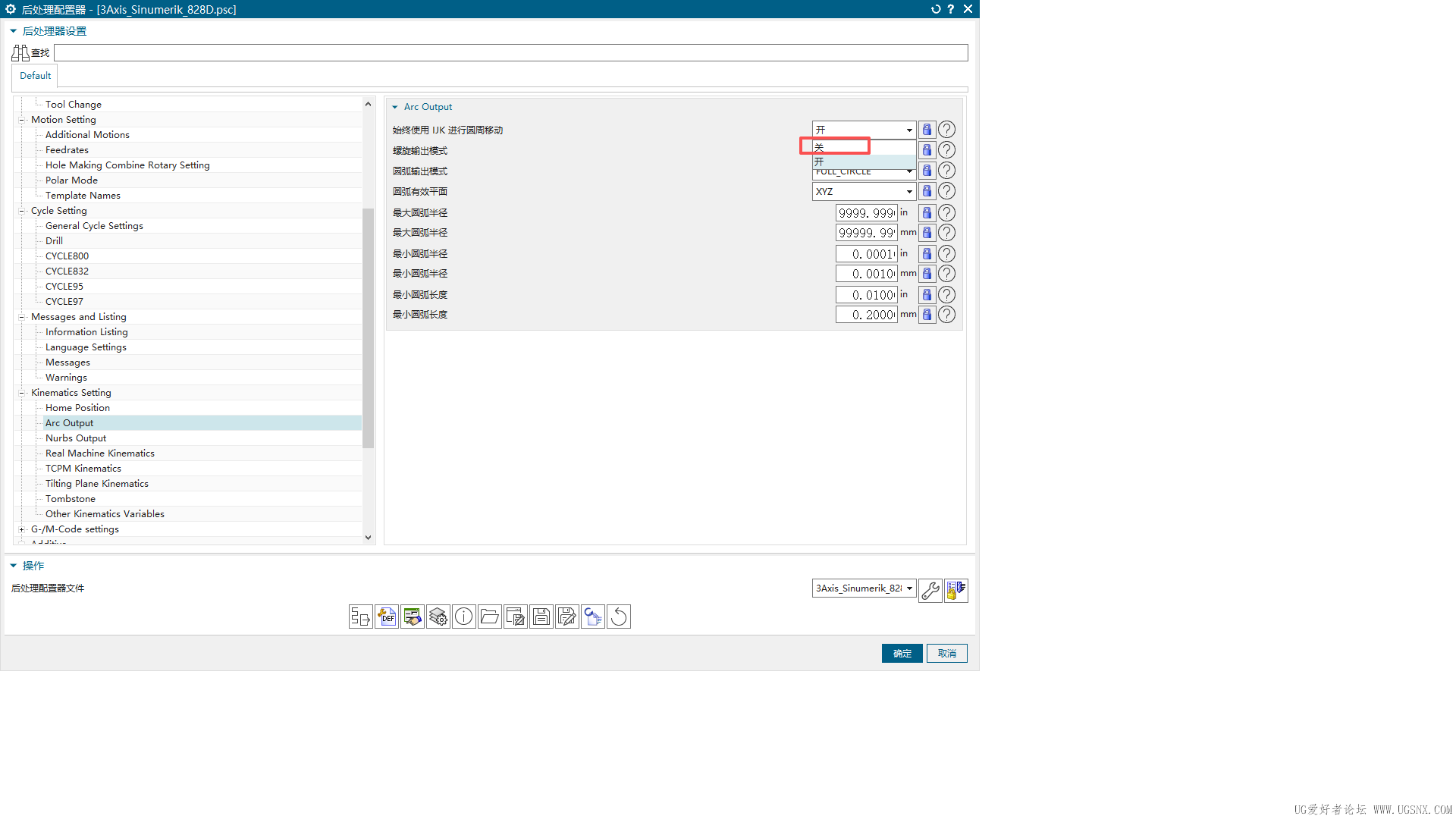Image resolution: width=1456 pixels, height=819 pixels.
Task: Click the circular undo arrow icon
Action: point(619,617)
